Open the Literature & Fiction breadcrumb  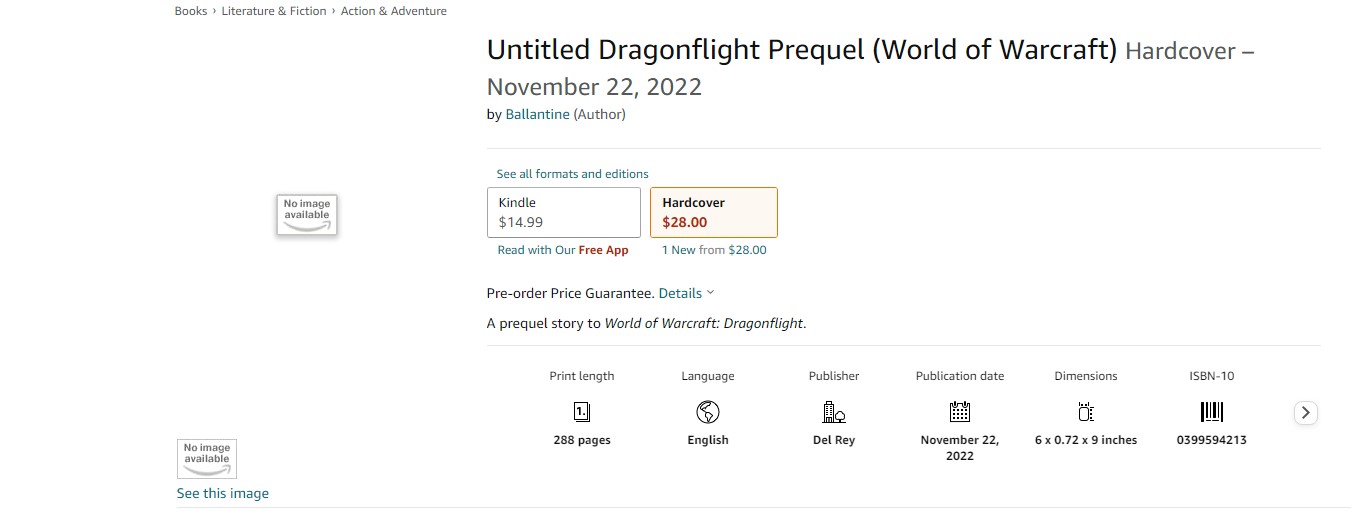point(274,11)
